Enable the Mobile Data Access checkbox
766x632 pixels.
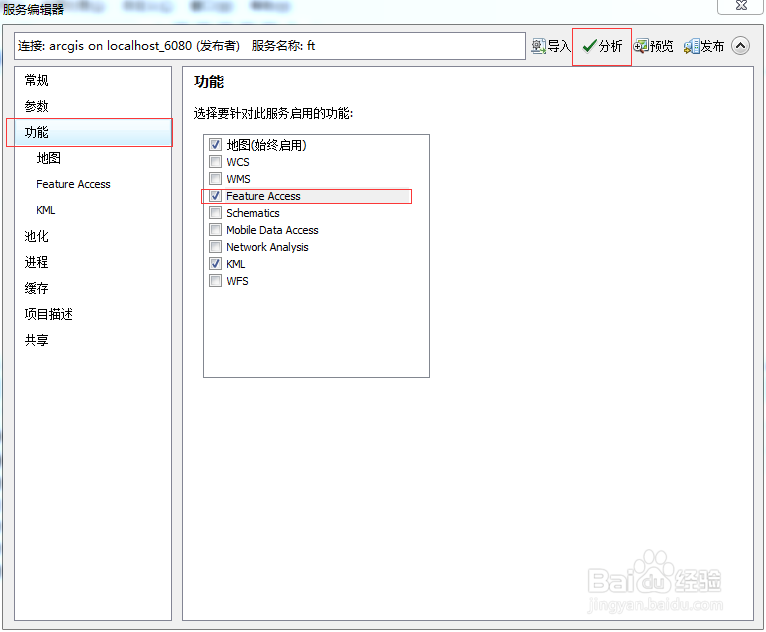click(x=215, y=230)
